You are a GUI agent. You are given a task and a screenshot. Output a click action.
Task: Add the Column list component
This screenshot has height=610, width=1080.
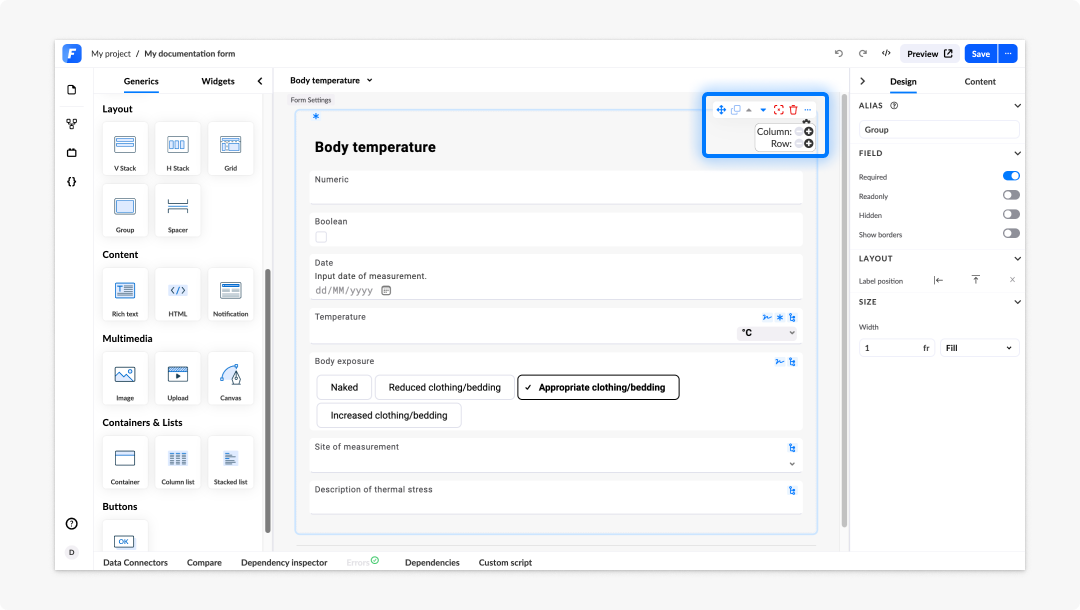(x=178, y=463)
